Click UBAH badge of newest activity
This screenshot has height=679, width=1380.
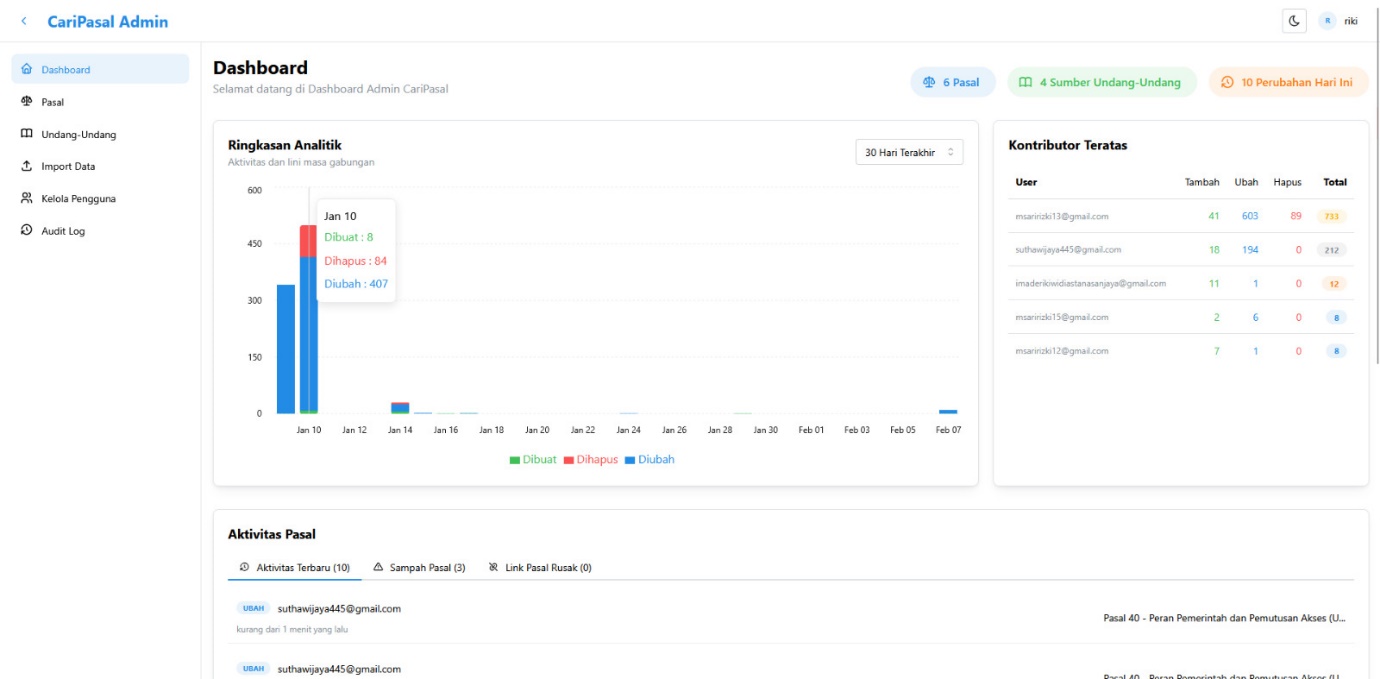coord(253,608)
